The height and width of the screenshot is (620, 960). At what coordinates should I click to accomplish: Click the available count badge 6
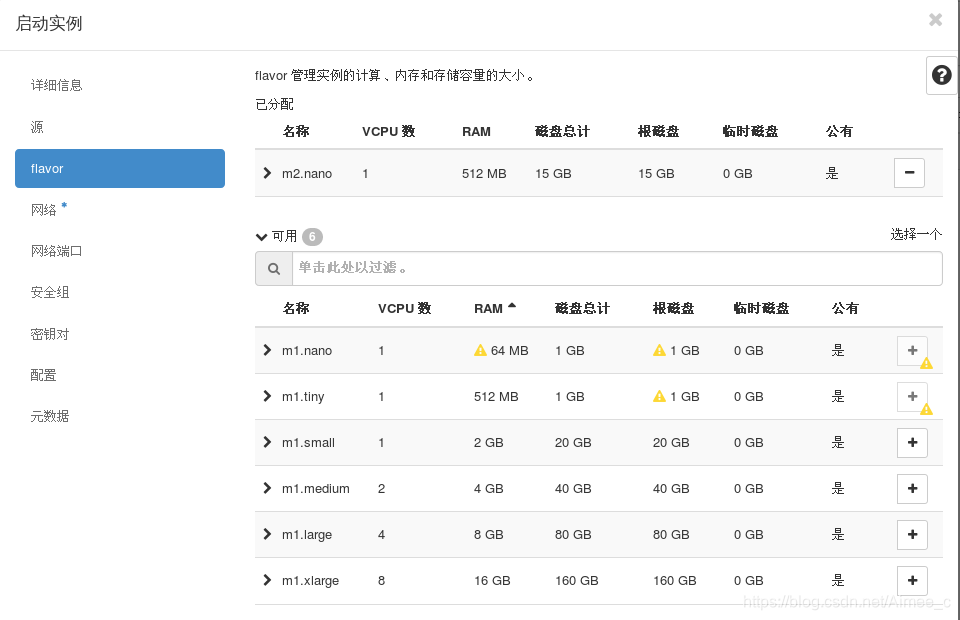pos(312,236)
